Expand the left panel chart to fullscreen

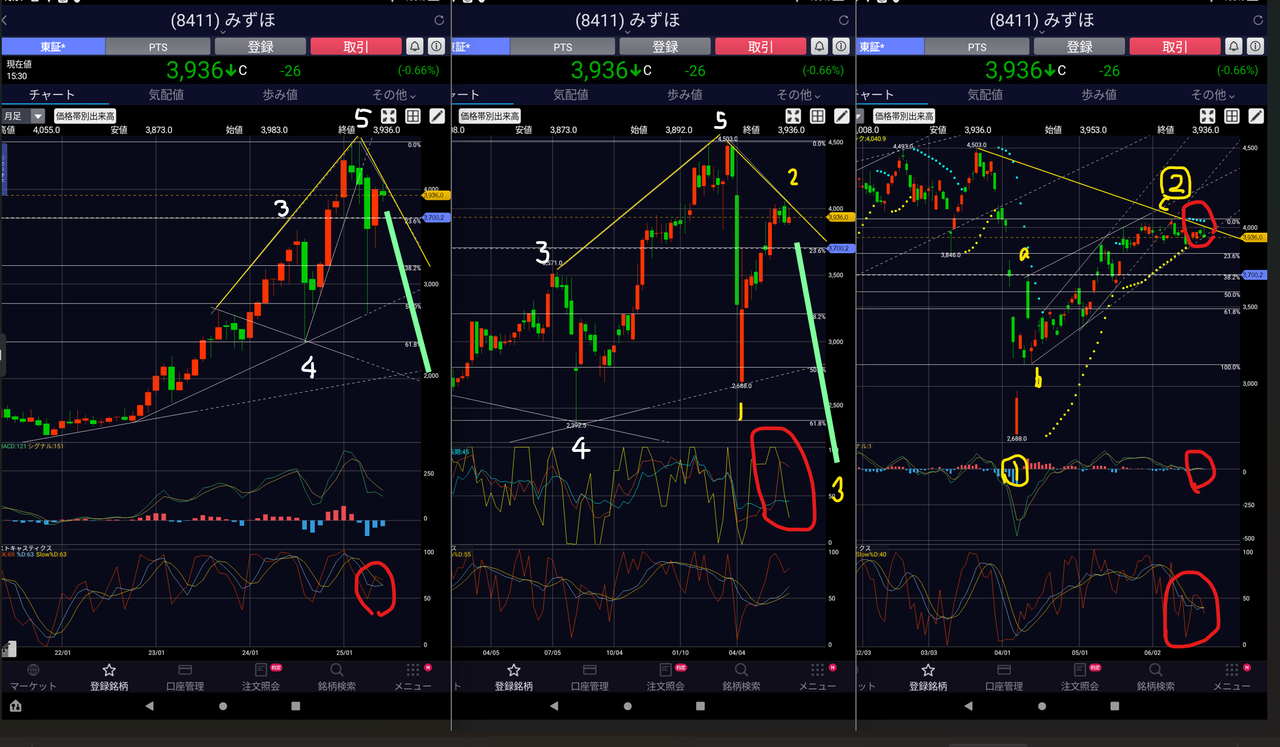point(388,116)
